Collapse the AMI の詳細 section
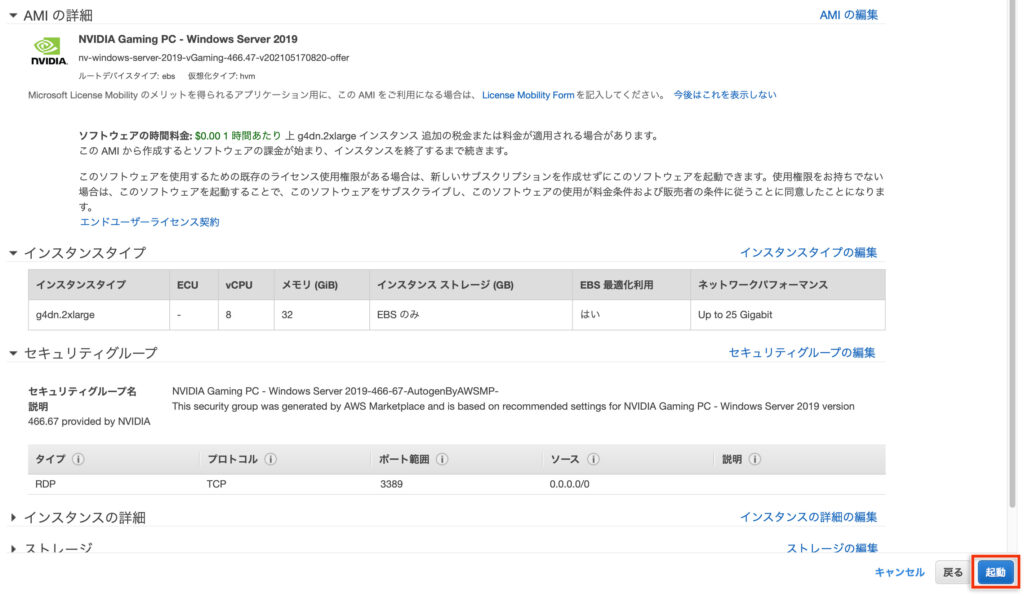 point(13,15)
